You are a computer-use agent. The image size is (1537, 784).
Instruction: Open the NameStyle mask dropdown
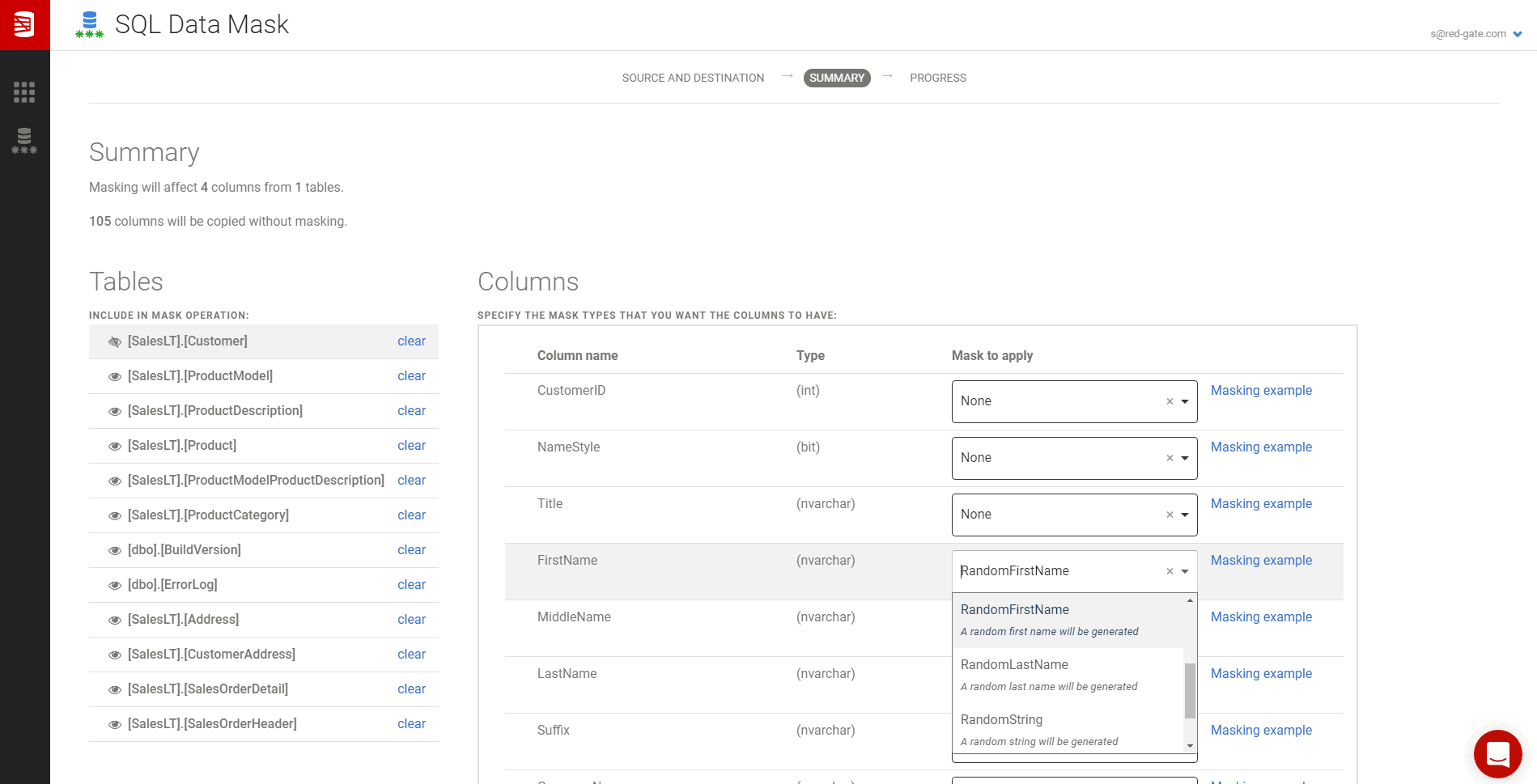[x=1185, y=458]
